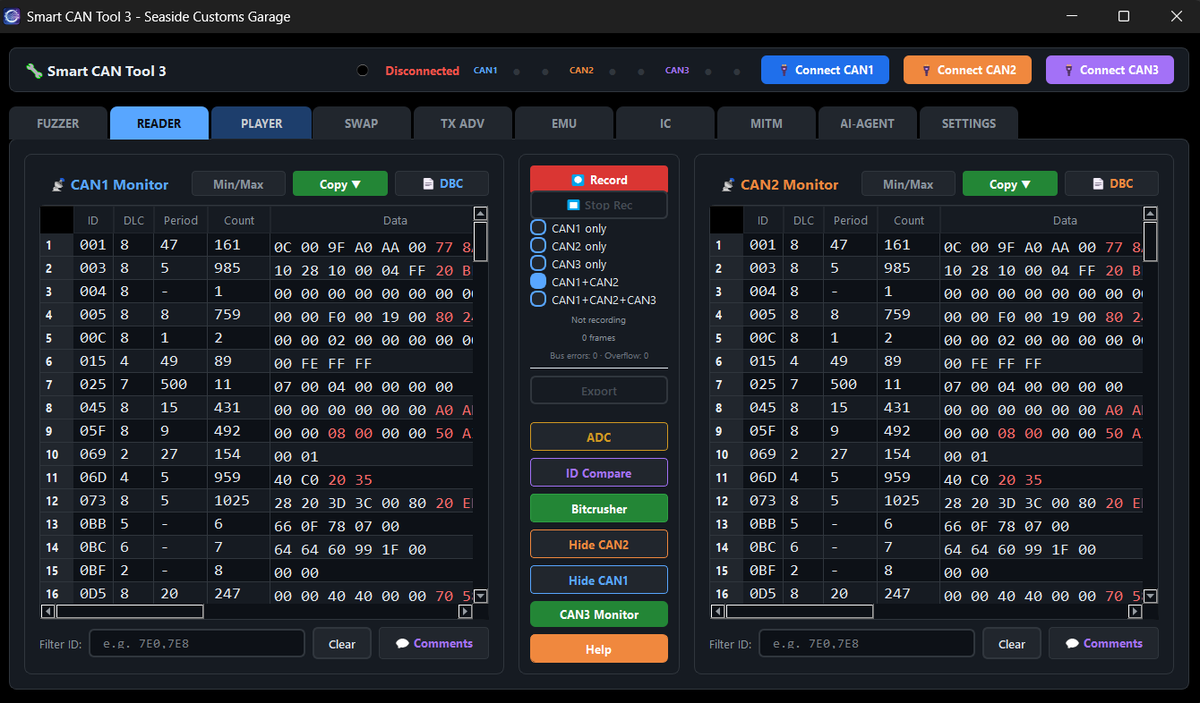
Task: Focus the CAN2 Filter ID input field
Action: click(866, 643)
